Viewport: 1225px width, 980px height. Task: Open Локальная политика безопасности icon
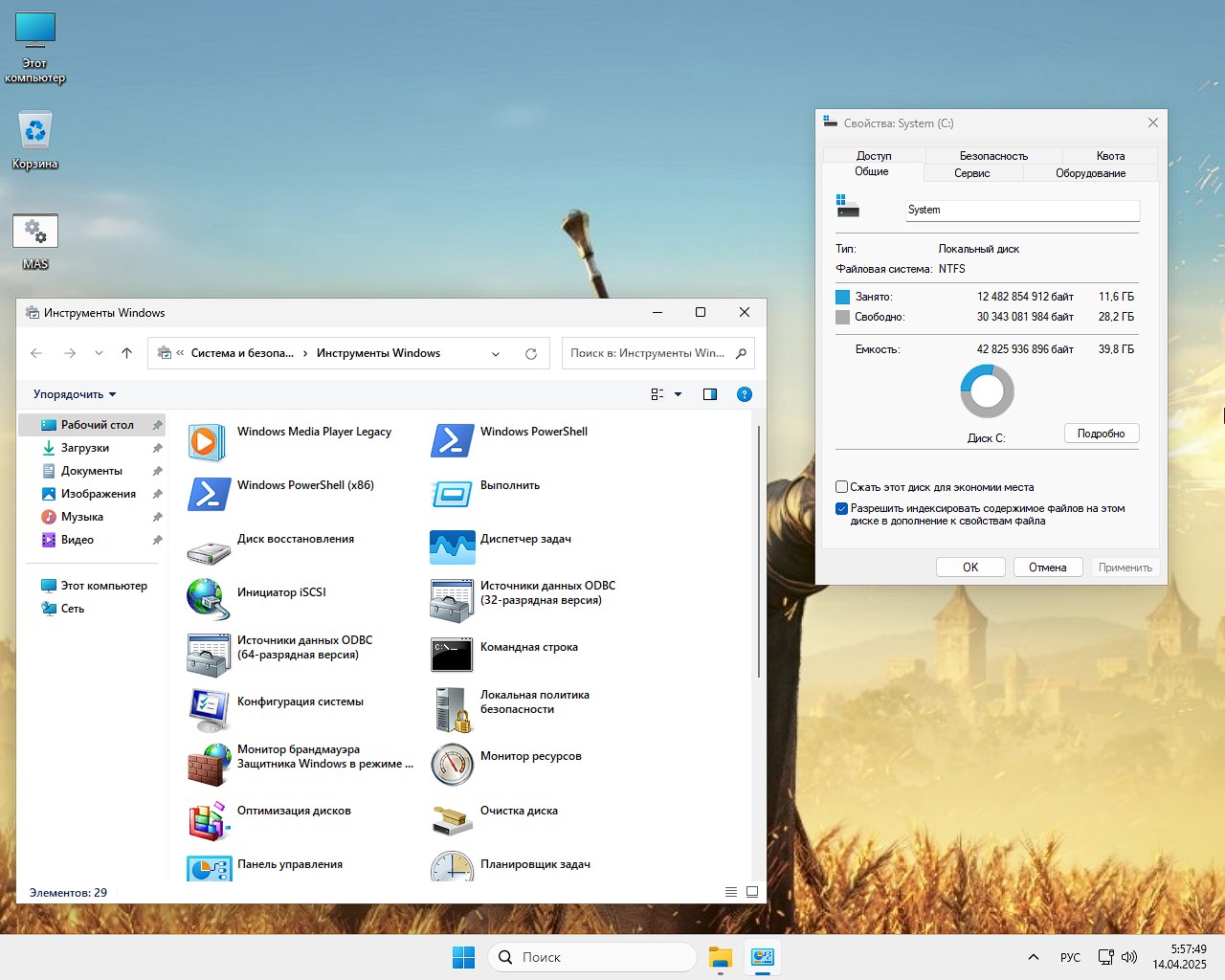click(x=452, y=710)
